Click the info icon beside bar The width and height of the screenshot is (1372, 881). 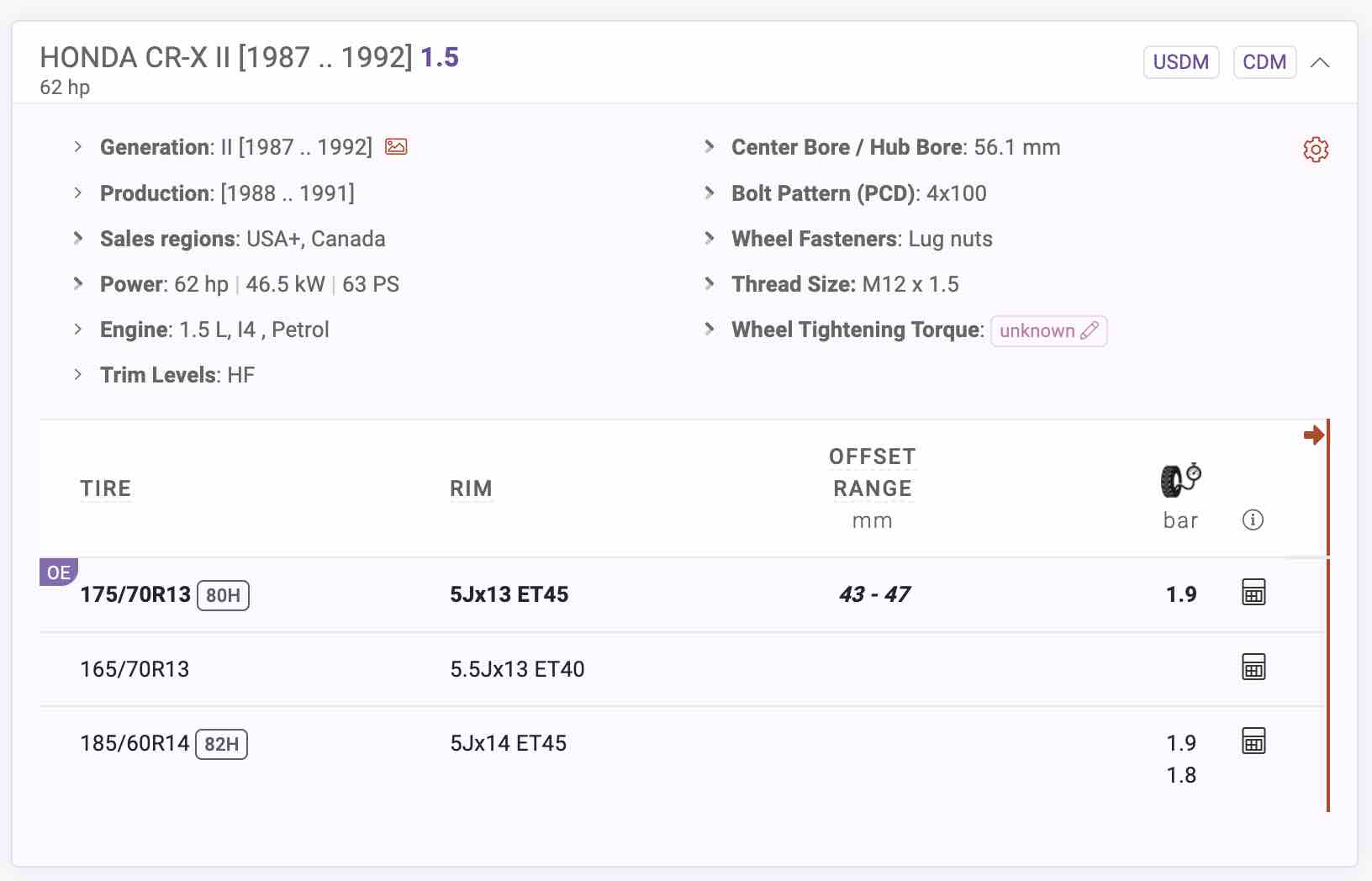pyautogui.click(x=1253, y=520)
